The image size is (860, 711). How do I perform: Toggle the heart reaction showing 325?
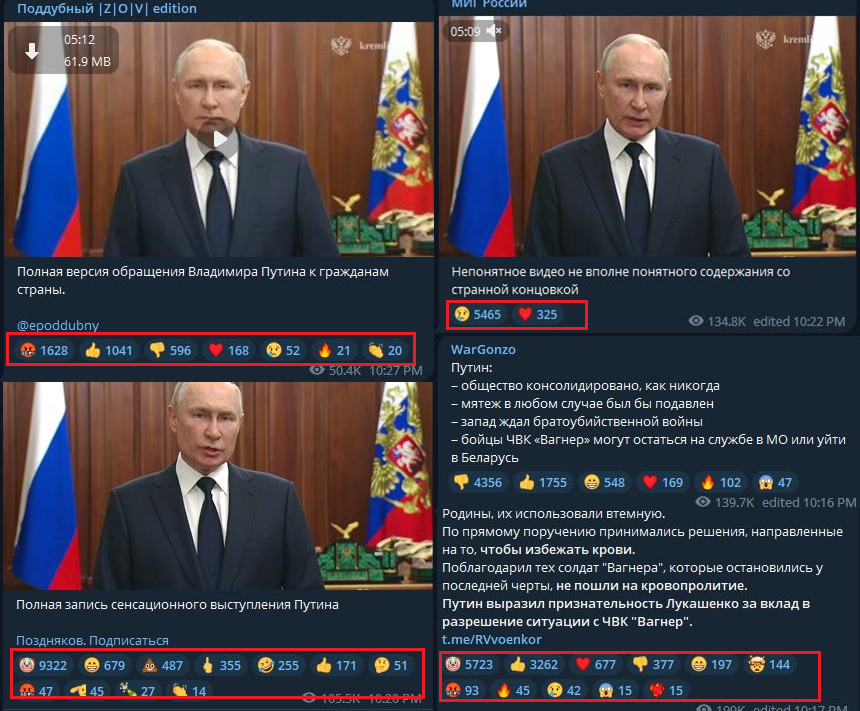(x=538, y=314)
